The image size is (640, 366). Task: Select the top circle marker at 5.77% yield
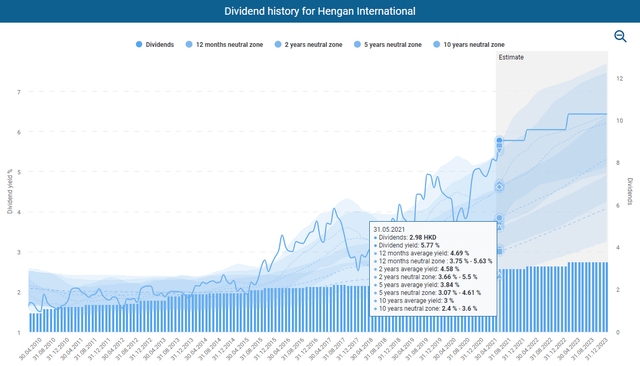(x=499, y=141)
